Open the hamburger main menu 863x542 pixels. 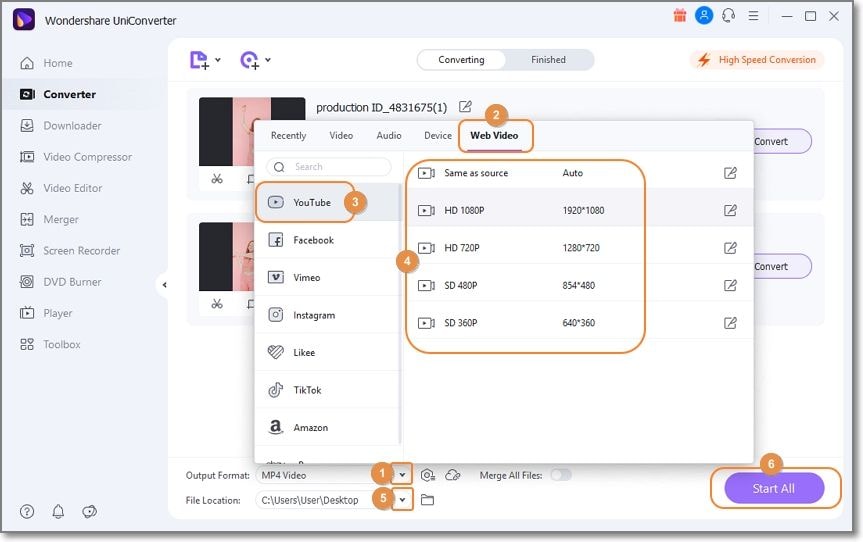click(753, 16)
